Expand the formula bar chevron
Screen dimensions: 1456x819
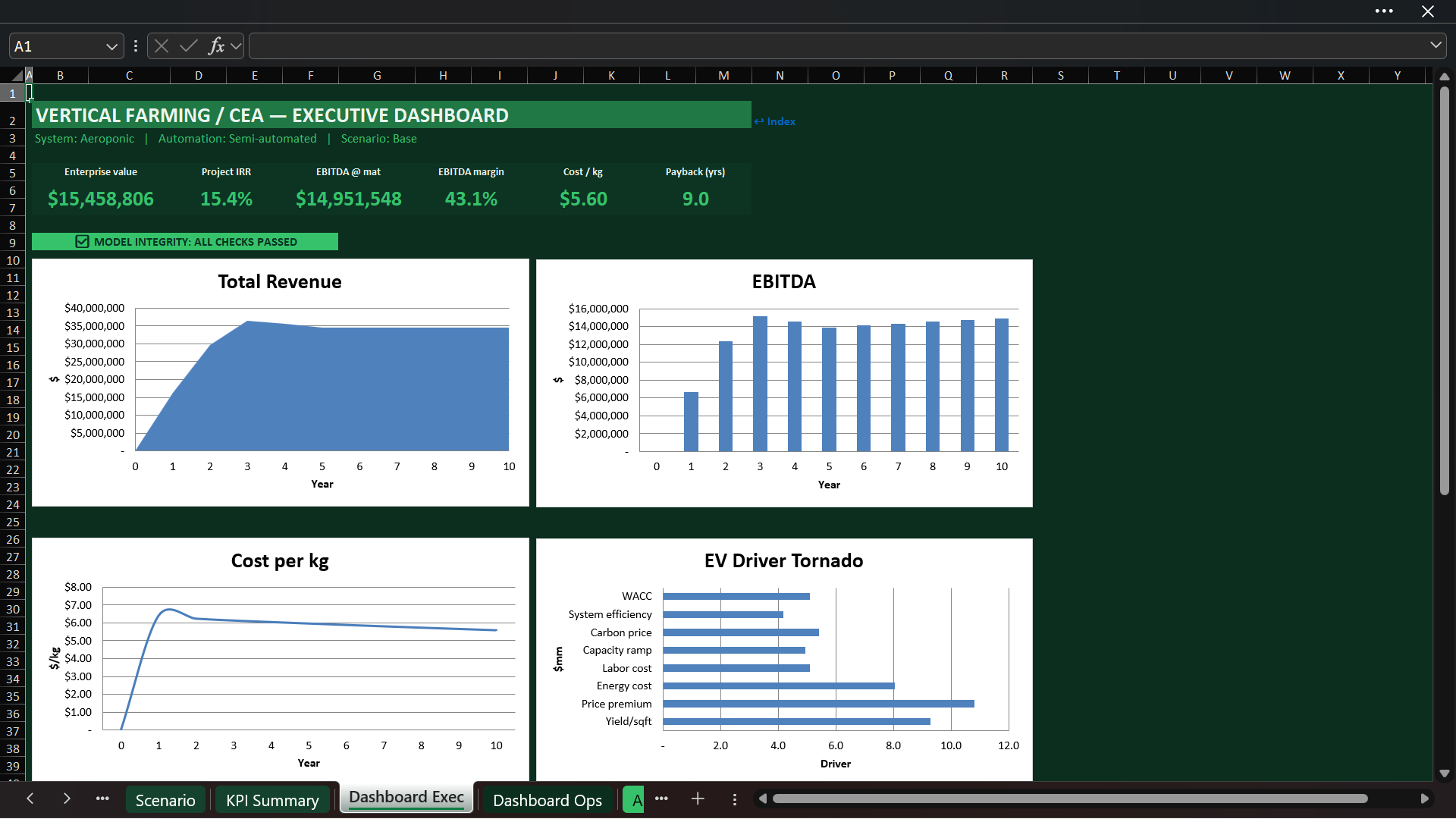(1436, 45)
